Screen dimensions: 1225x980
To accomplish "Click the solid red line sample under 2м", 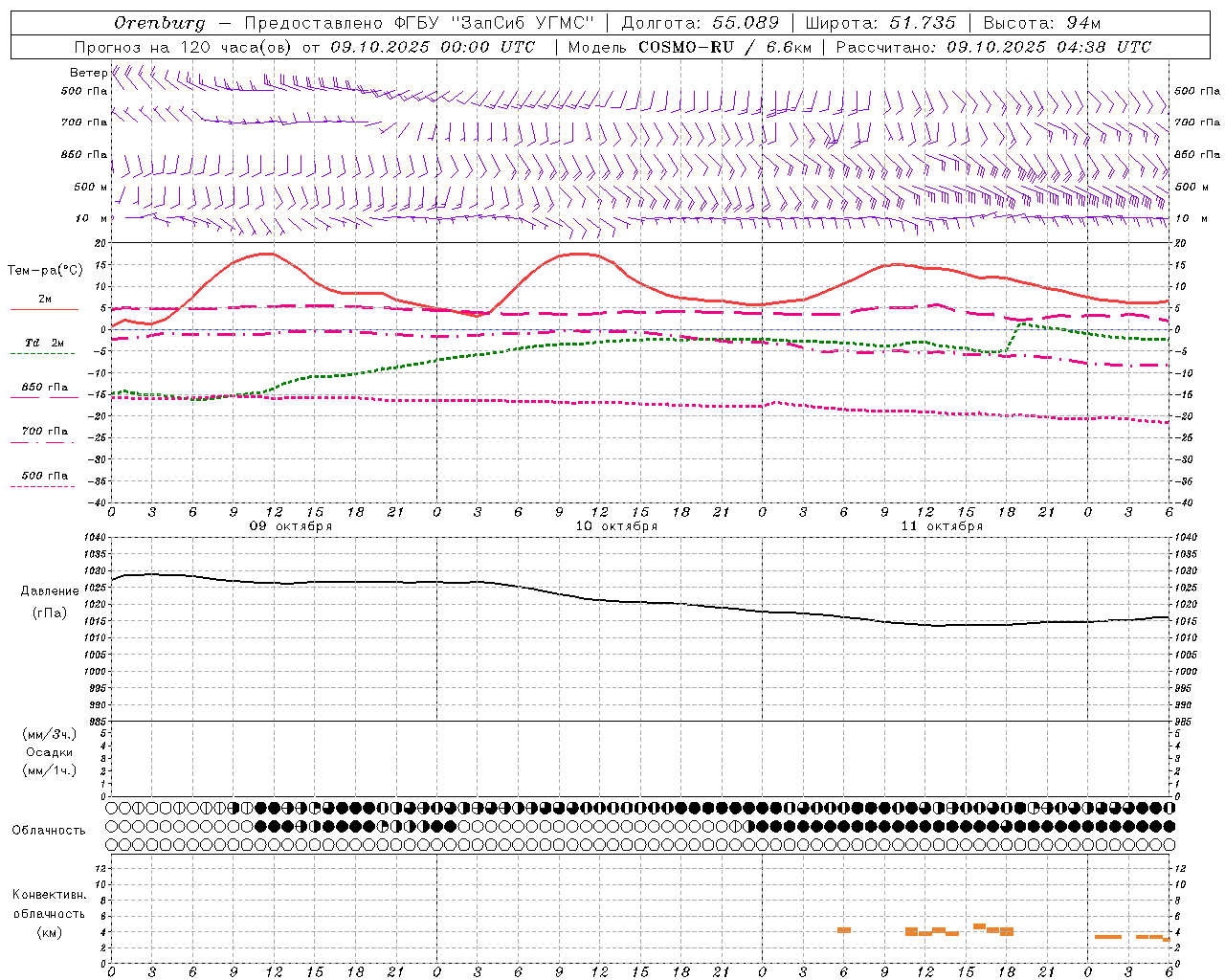I will coord(44,310).
